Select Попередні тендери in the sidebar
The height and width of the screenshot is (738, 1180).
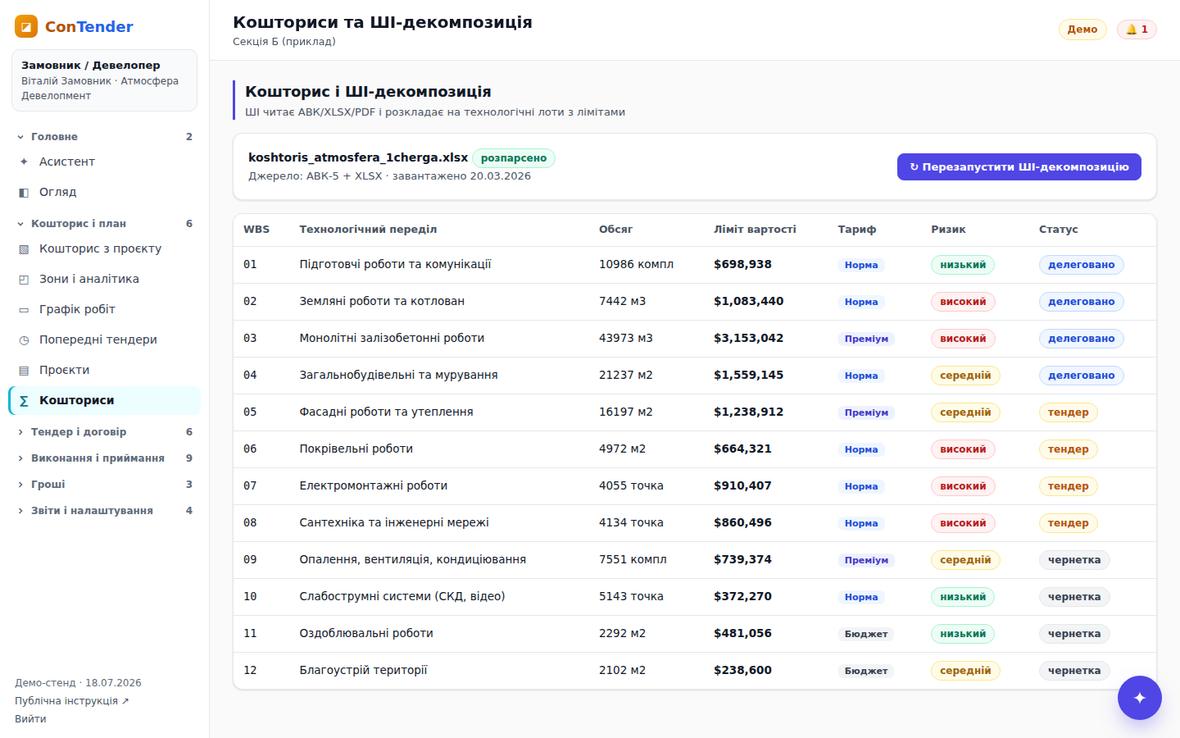(105, 340)
